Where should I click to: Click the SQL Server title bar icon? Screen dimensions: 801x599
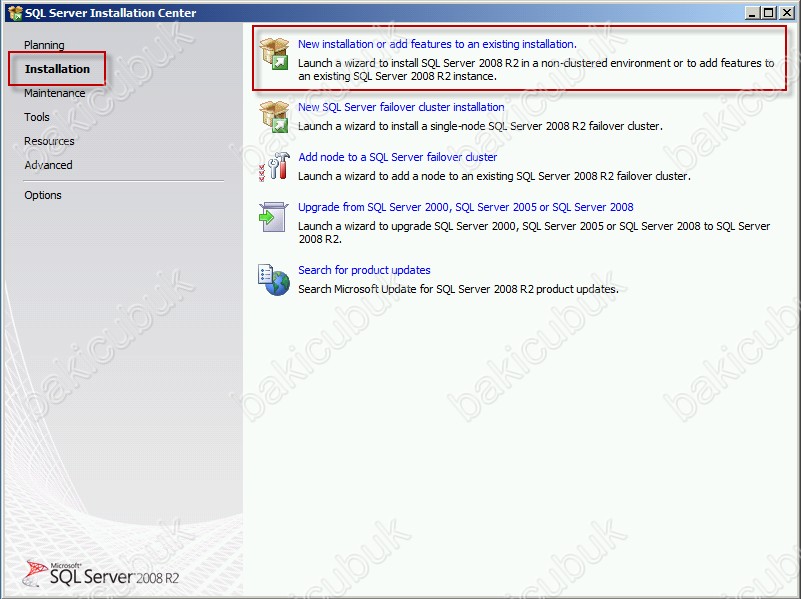[x=15, y=12]
